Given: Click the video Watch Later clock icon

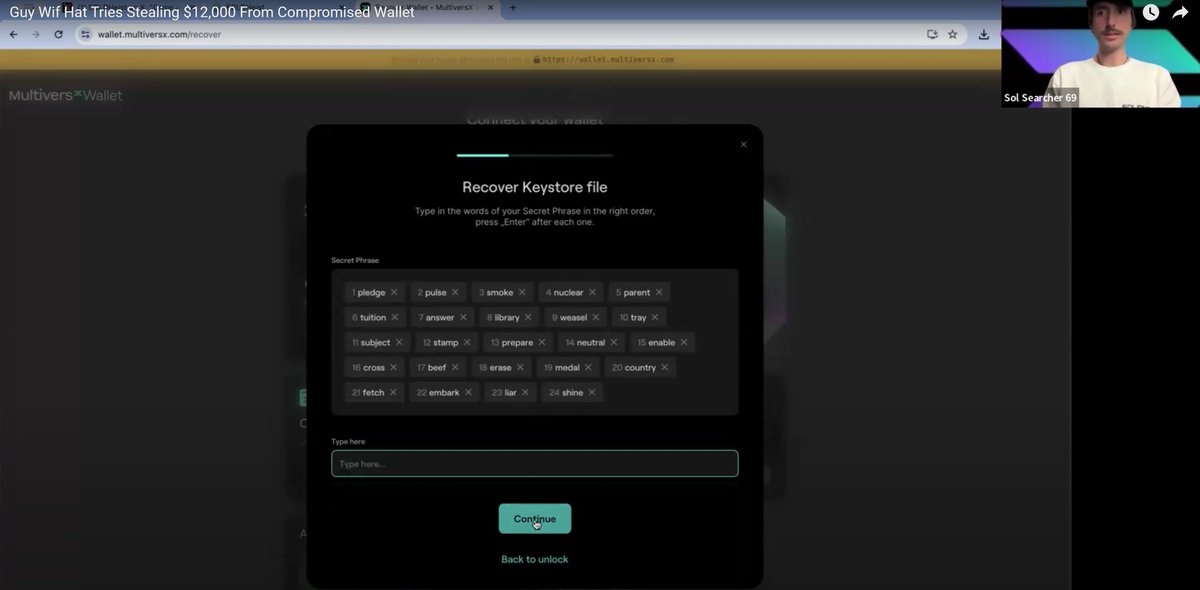Looking at the screenshot, I should (x=1150, y=13).
